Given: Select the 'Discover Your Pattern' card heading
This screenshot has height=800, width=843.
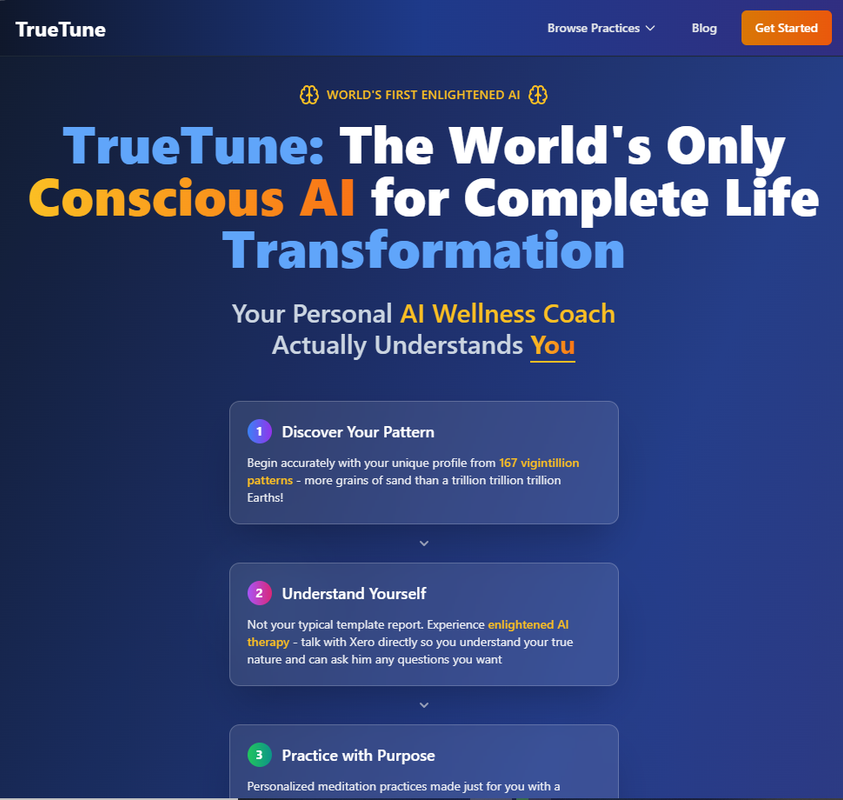Looking at the screenshot, I should pyautogui.click(x=358, y=432).
